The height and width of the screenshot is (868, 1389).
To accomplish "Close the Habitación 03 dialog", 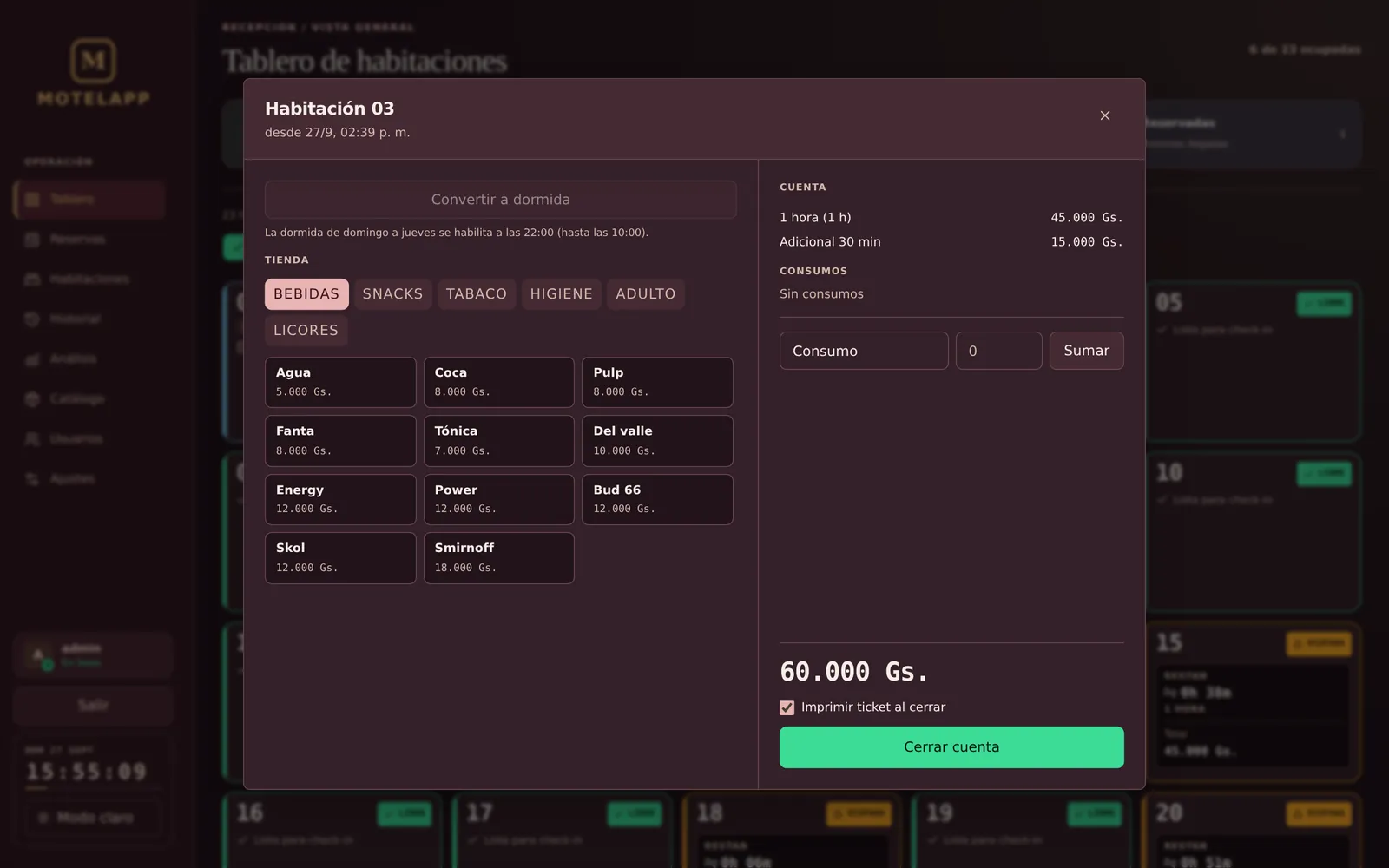I will (x=1105, y=115).
